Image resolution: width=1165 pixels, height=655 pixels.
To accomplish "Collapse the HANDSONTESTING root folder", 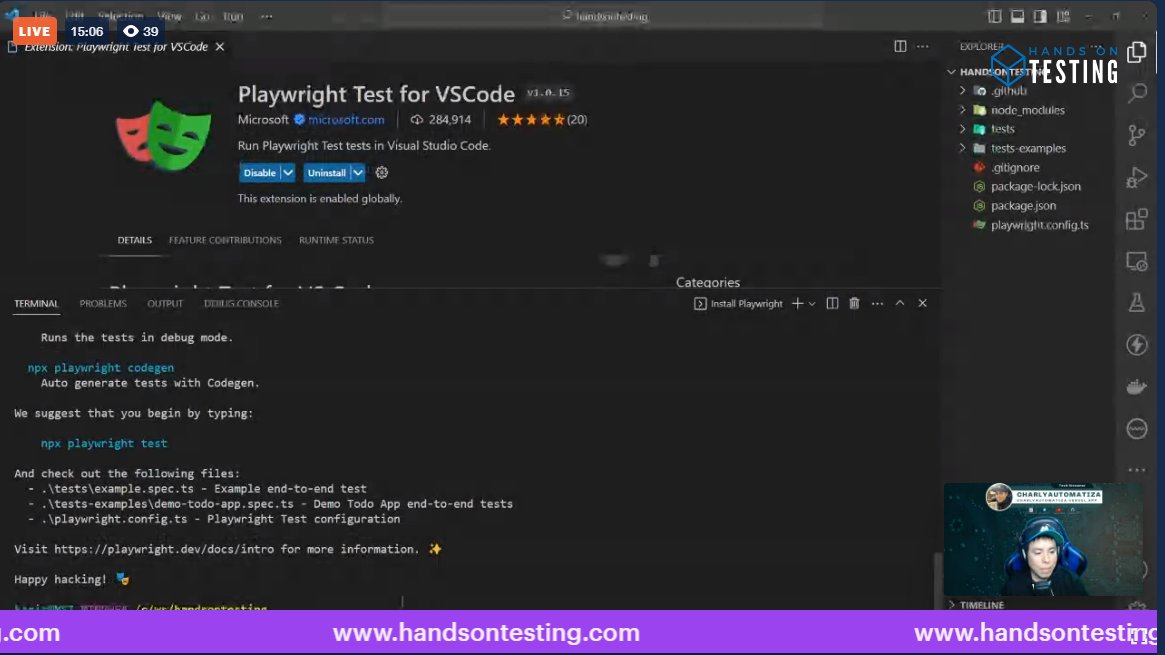I will coord(952,72).
